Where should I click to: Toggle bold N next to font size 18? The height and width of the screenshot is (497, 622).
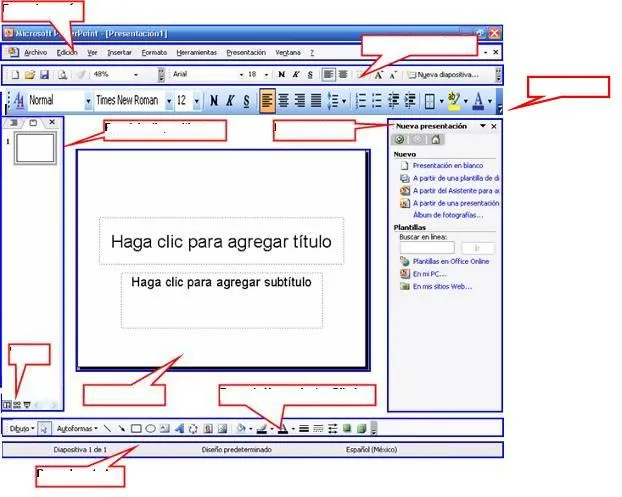click(x=282, y=75)
